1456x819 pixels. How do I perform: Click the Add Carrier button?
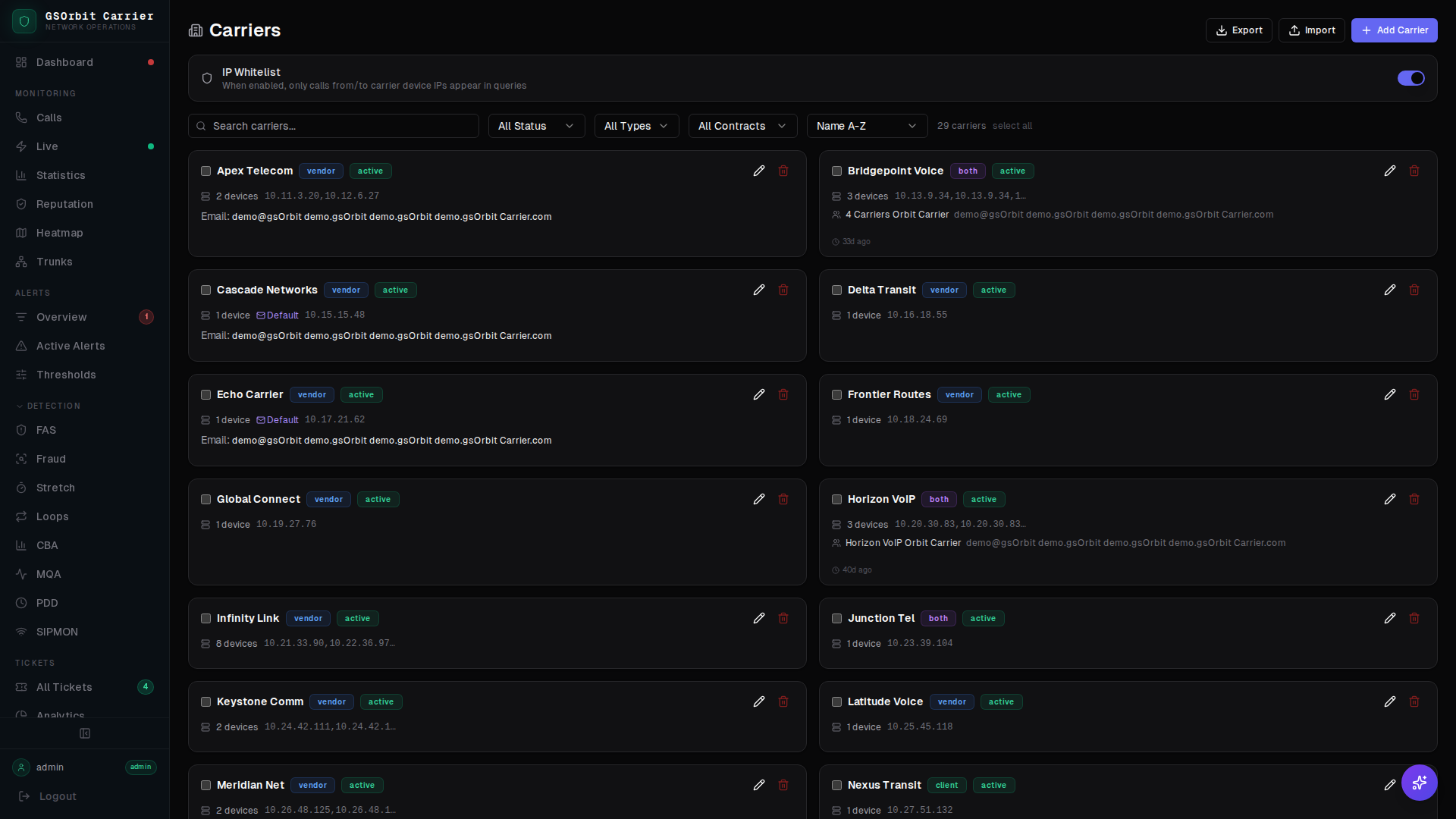pyautogui.click(x=1394, y=30)
